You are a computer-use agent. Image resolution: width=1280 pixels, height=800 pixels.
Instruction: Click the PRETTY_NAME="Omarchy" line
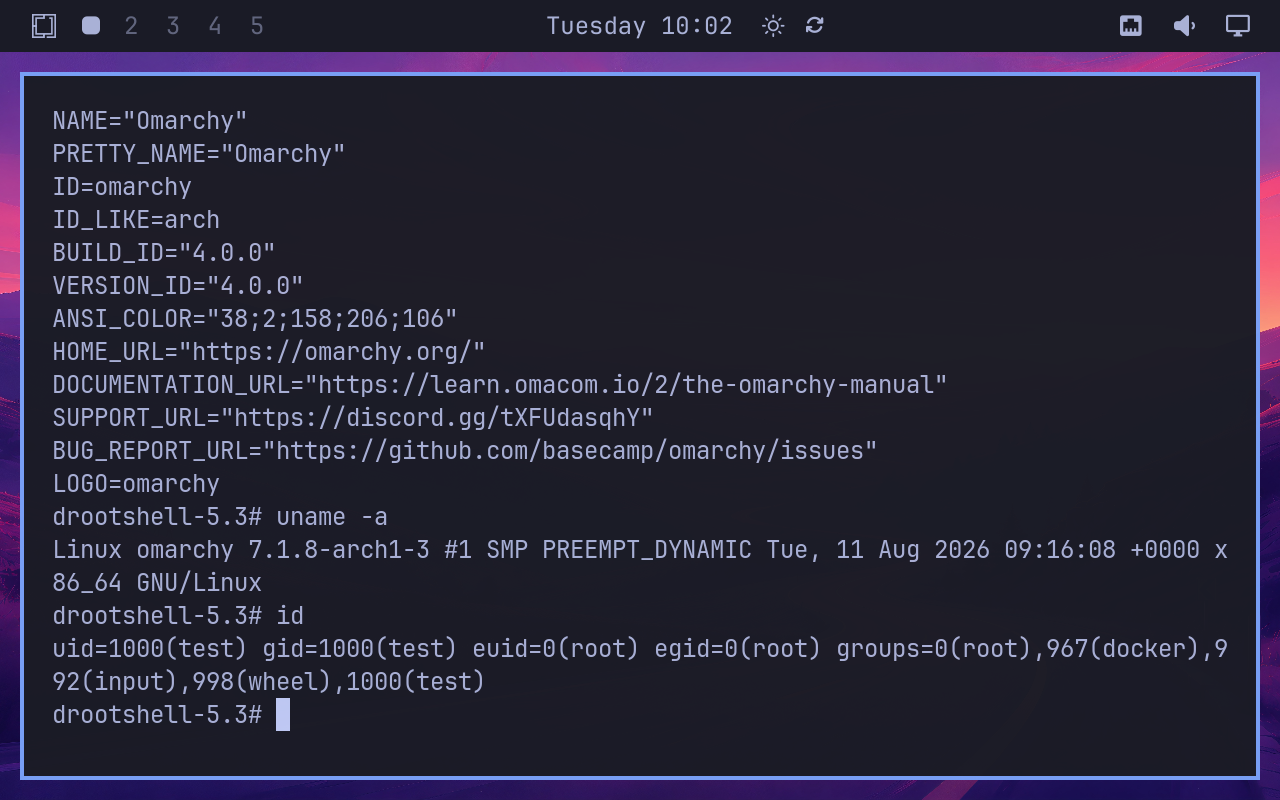click(x=199, y=154)
